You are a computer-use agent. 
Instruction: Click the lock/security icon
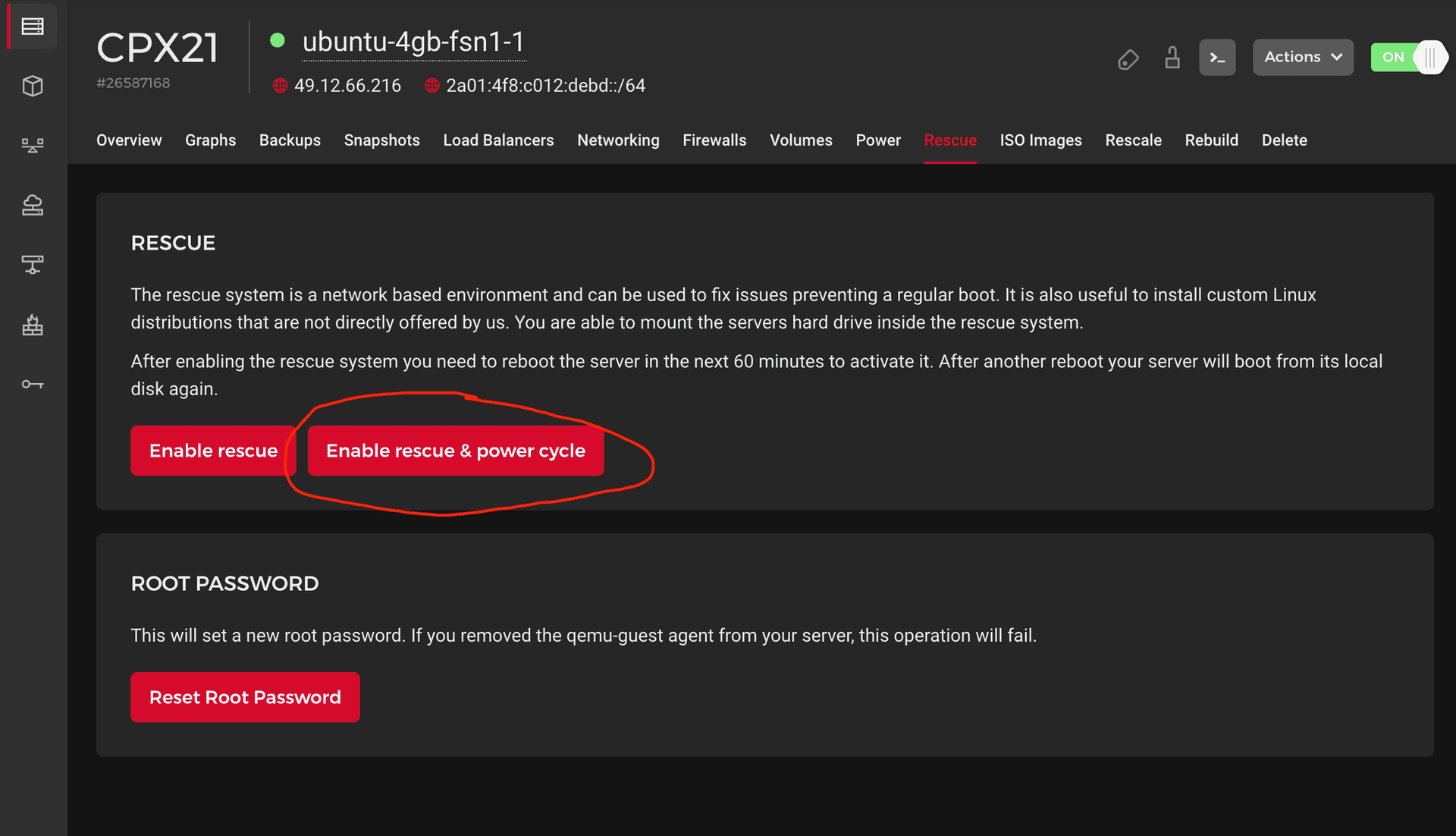[1172, 58]
